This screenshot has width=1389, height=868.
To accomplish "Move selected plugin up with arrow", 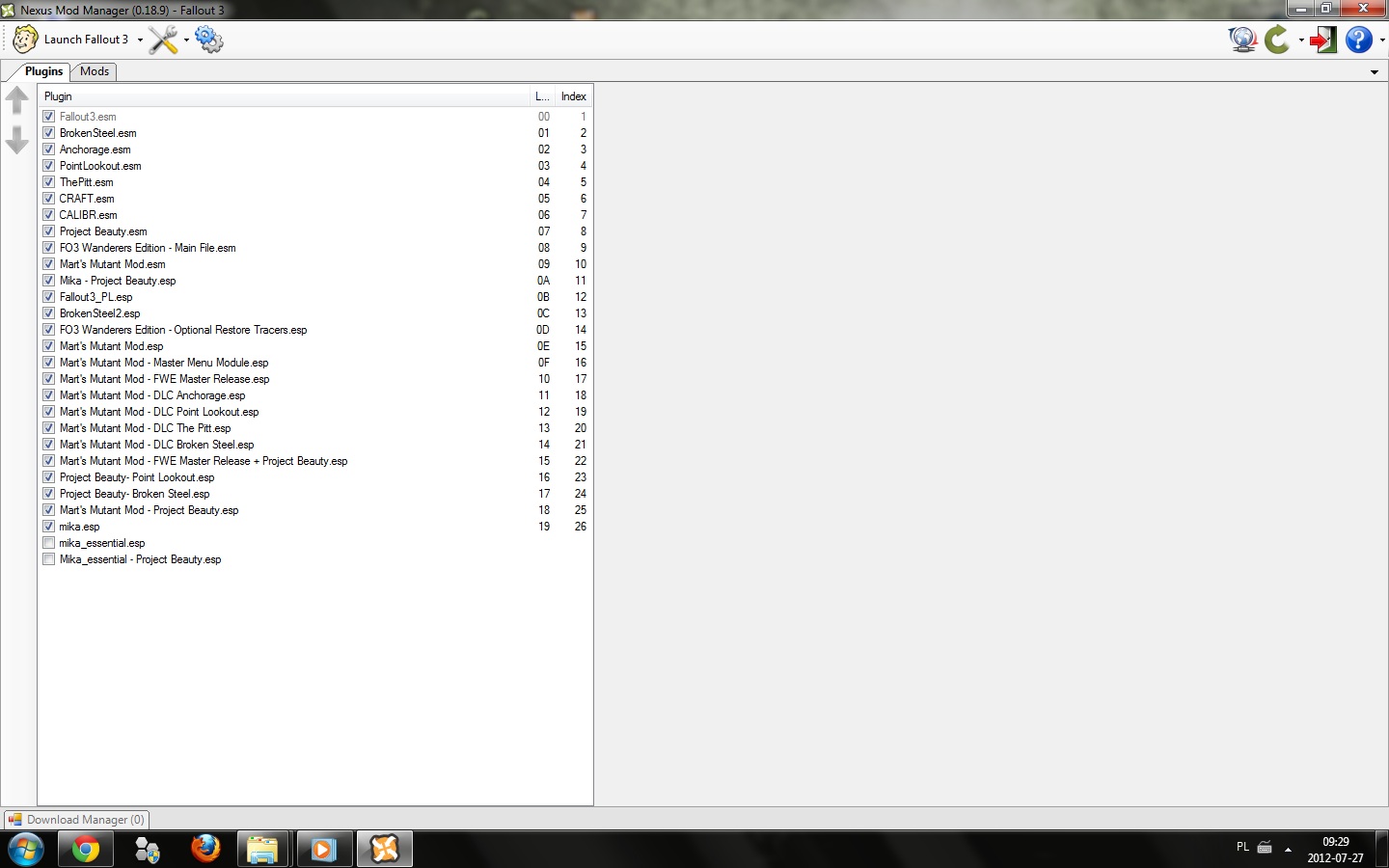I will [17, 100].
